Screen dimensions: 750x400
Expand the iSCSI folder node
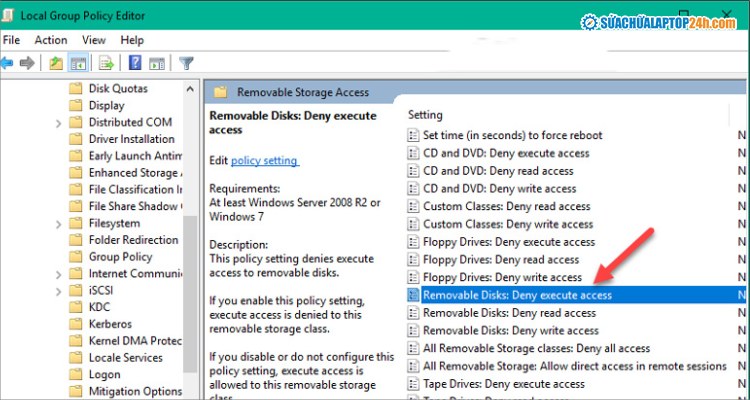pyautogui.click(x=59, y=290)
